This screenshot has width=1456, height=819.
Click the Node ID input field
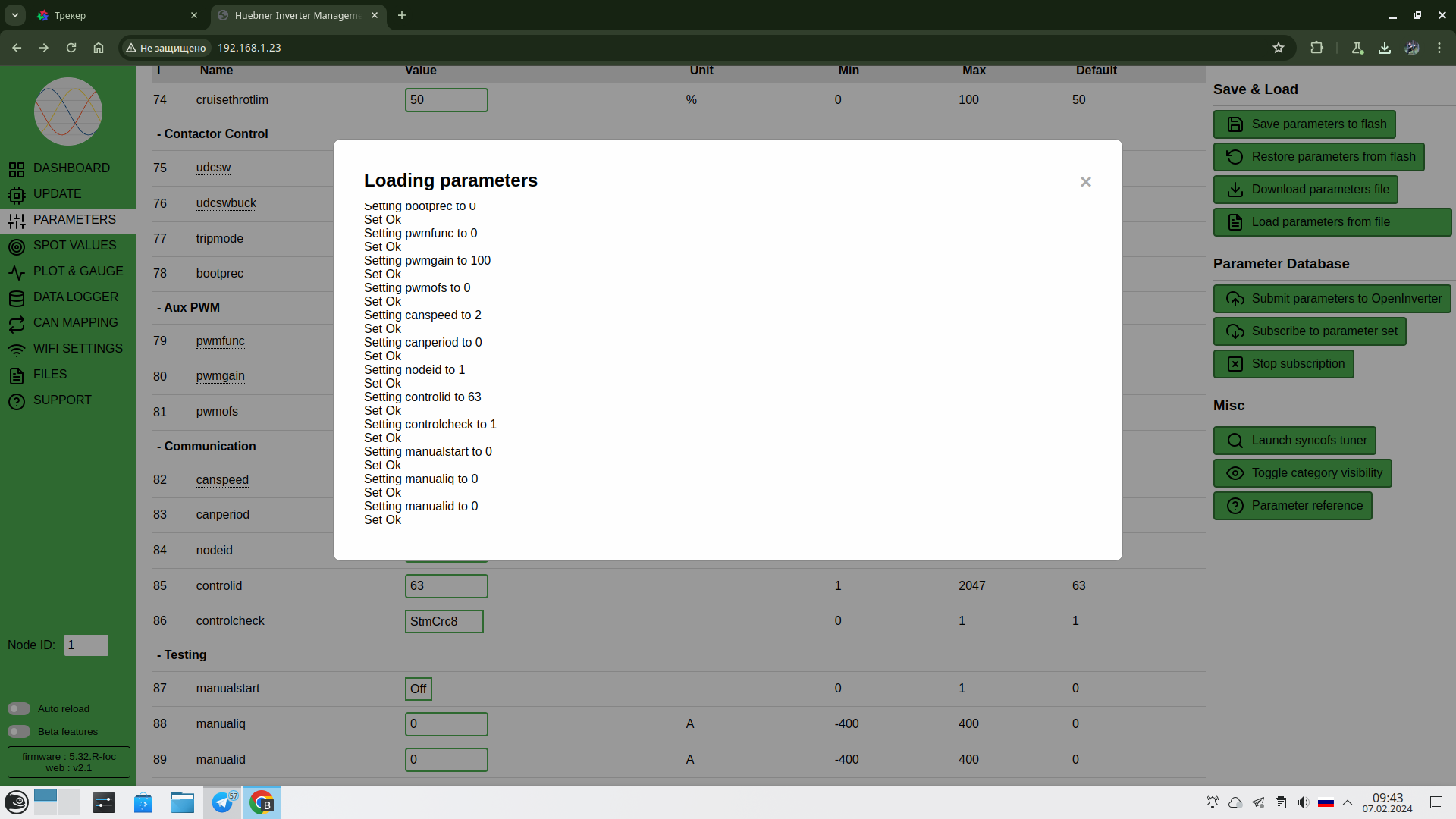[86, 645]
